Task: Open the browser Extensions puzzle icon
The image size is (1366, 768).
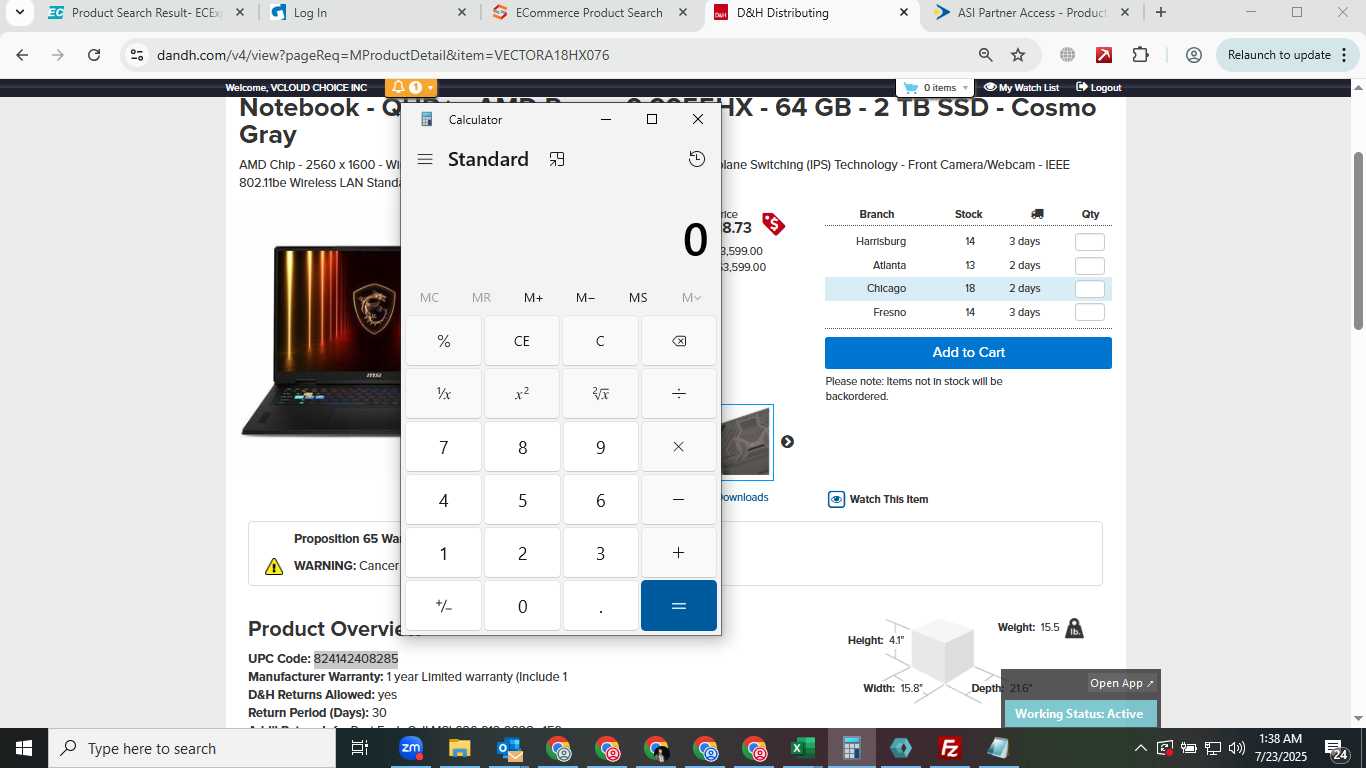Action: [x=1141, y=55]
